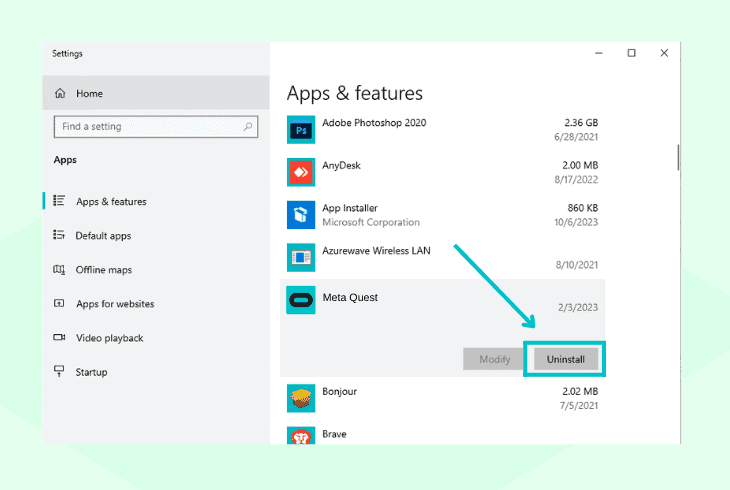Close the Settings window
The image size is (730, 490).
point(664,53)
